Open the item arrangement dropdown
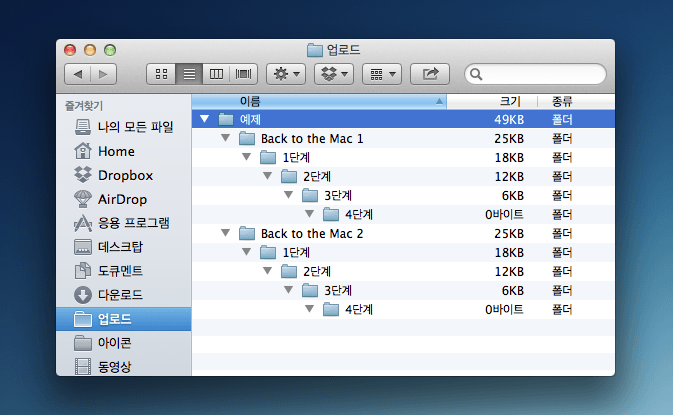The height and width of the screenshot is (415, 673). click(x=382, y=74)
